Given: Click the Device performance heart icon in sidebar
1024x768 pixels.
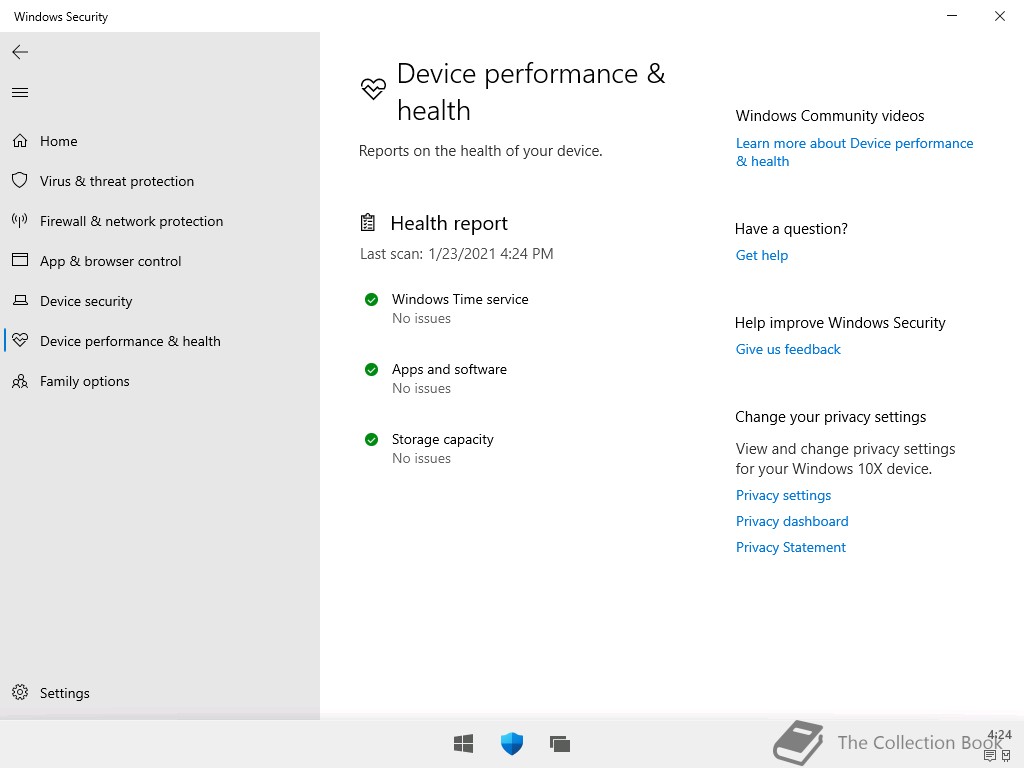Looking at the screenshot, I should 20,340.
